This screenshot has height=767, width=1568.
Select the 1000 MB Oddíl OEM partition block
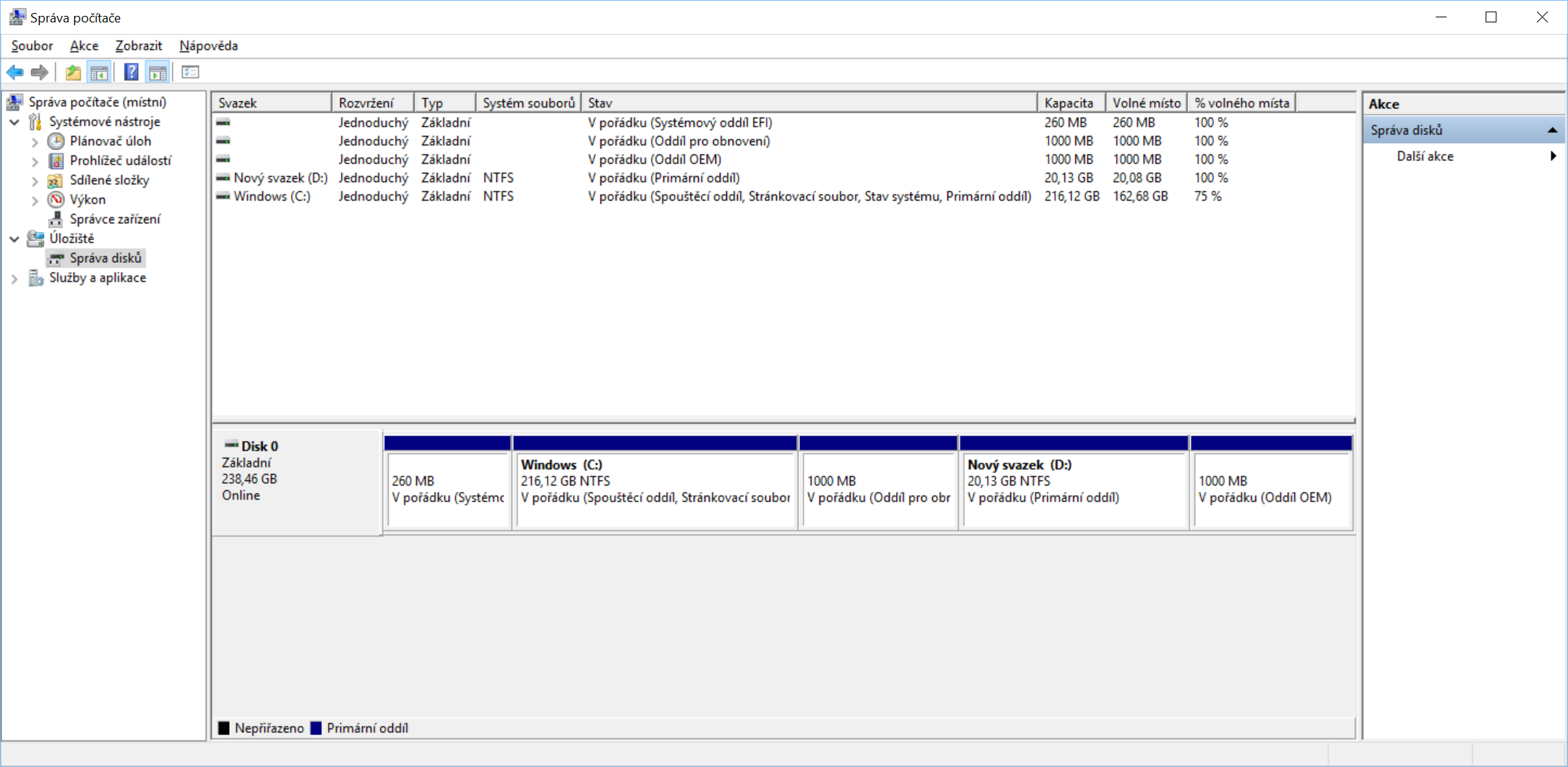tap(1272, 482)
